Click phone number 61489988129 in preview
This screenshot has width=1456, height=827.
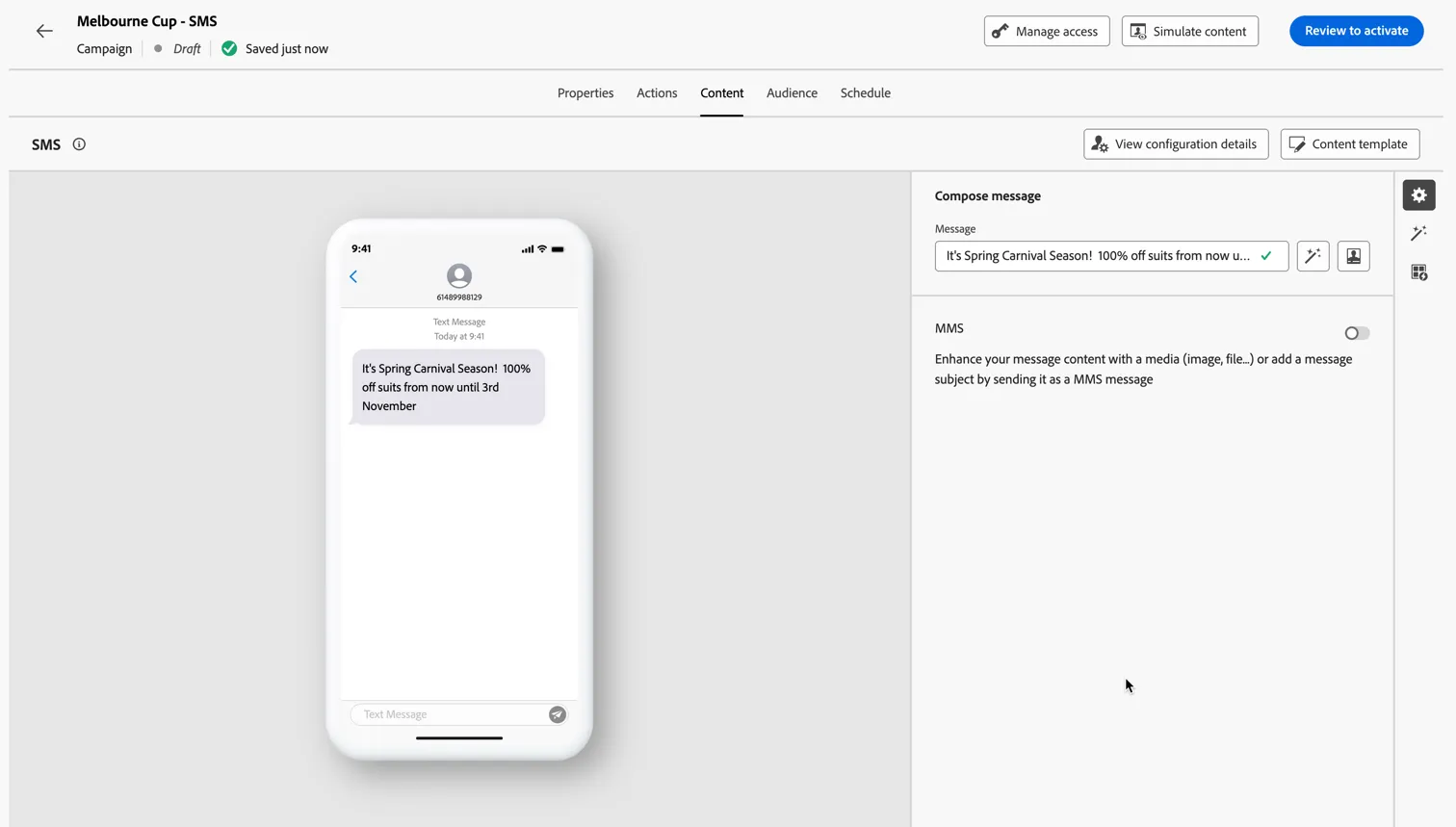pos(459,297)
